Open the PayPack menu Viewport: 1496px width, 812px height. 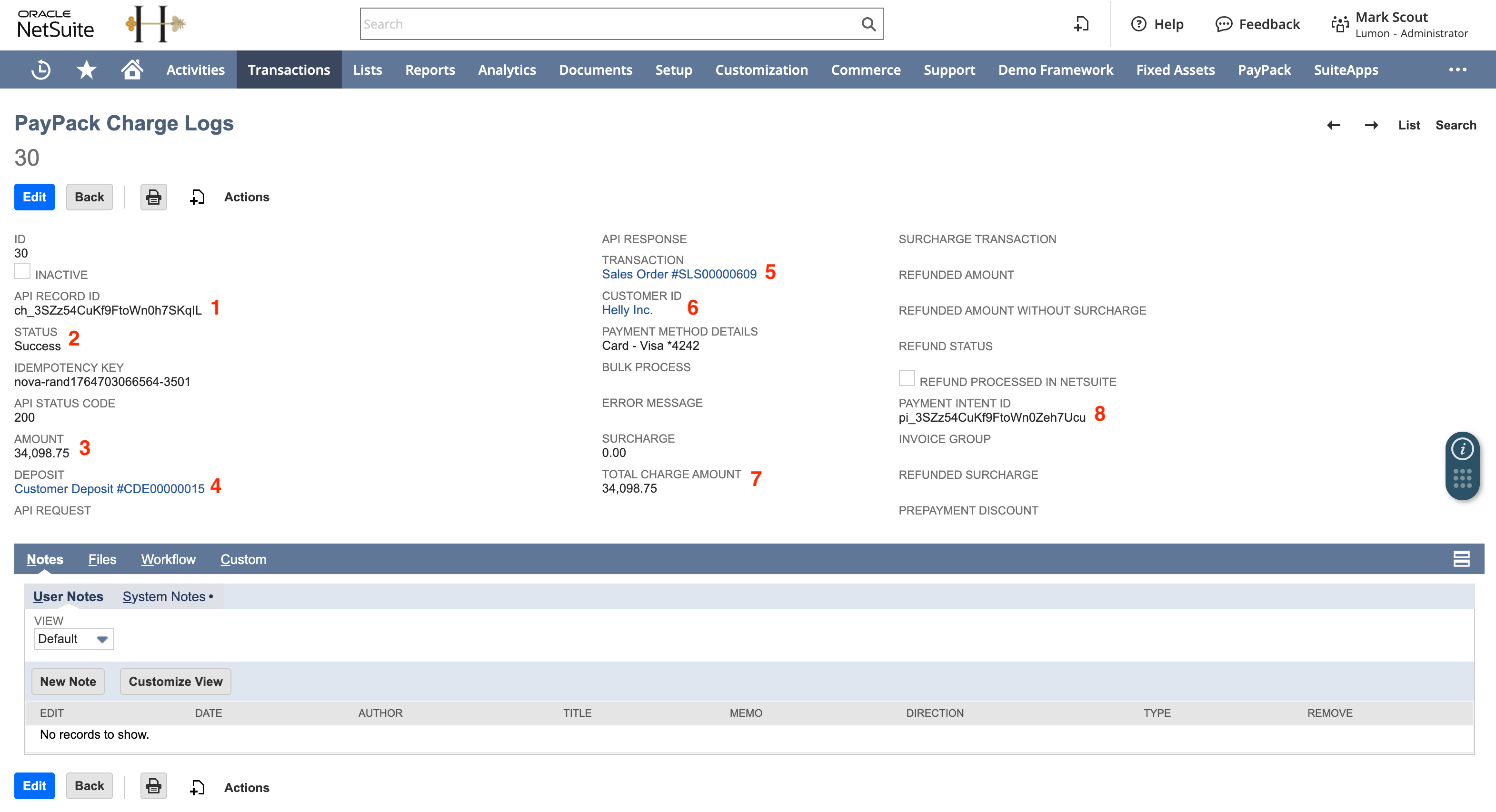click(x=1264, y=69)
